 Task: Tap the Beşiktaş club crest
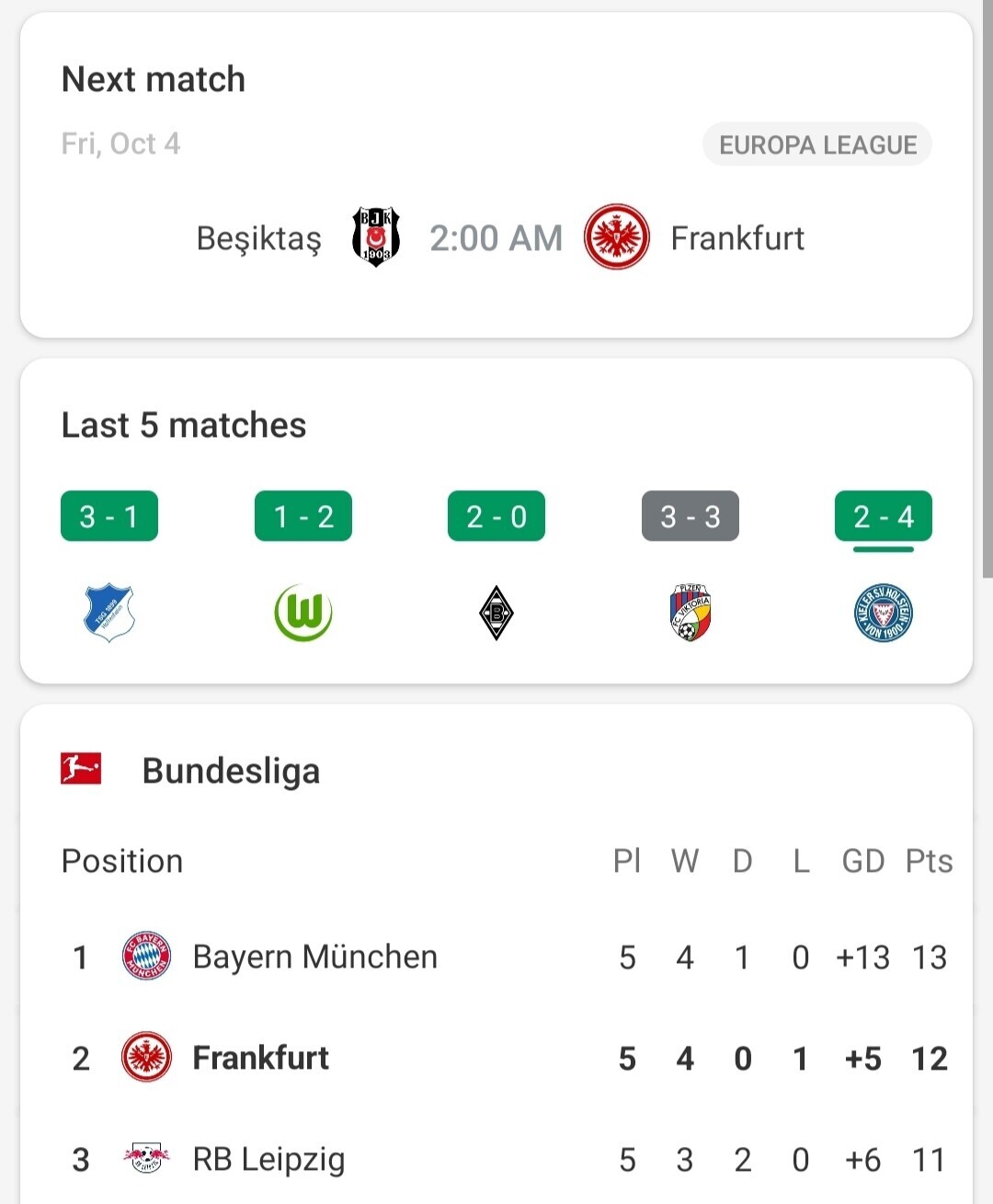376,237
